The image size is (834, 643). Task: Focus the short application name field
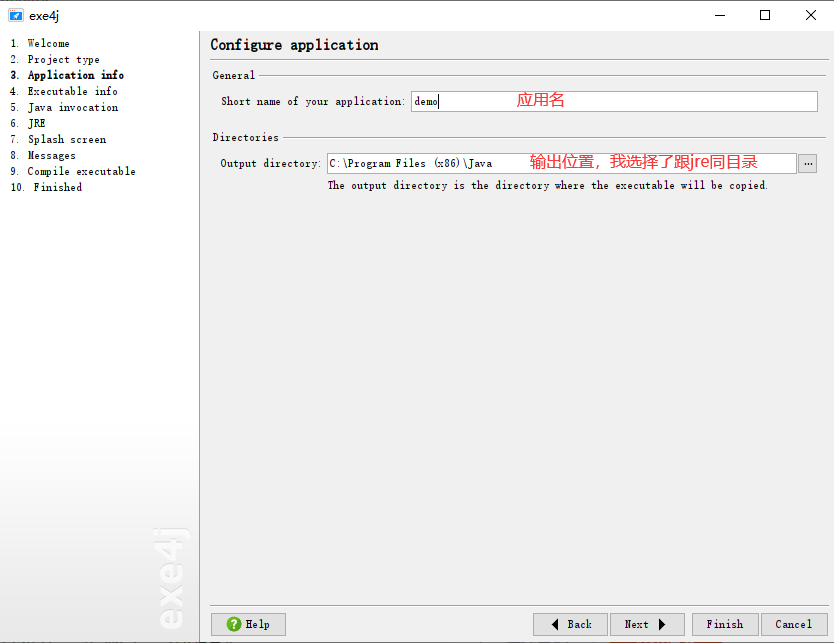[614, 101]
